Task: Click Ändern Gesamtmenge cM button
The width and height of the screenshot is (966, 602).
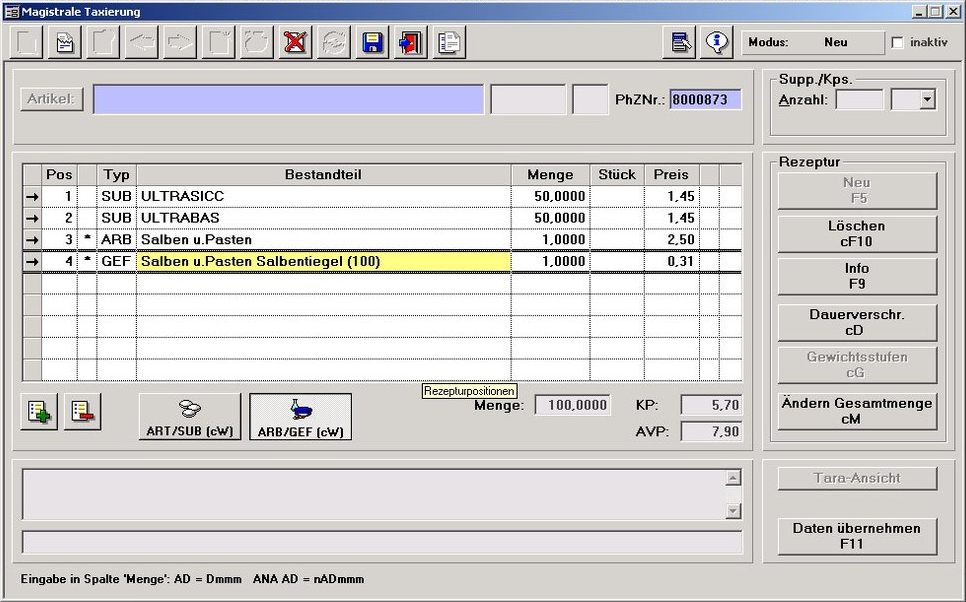Action: 857,410
